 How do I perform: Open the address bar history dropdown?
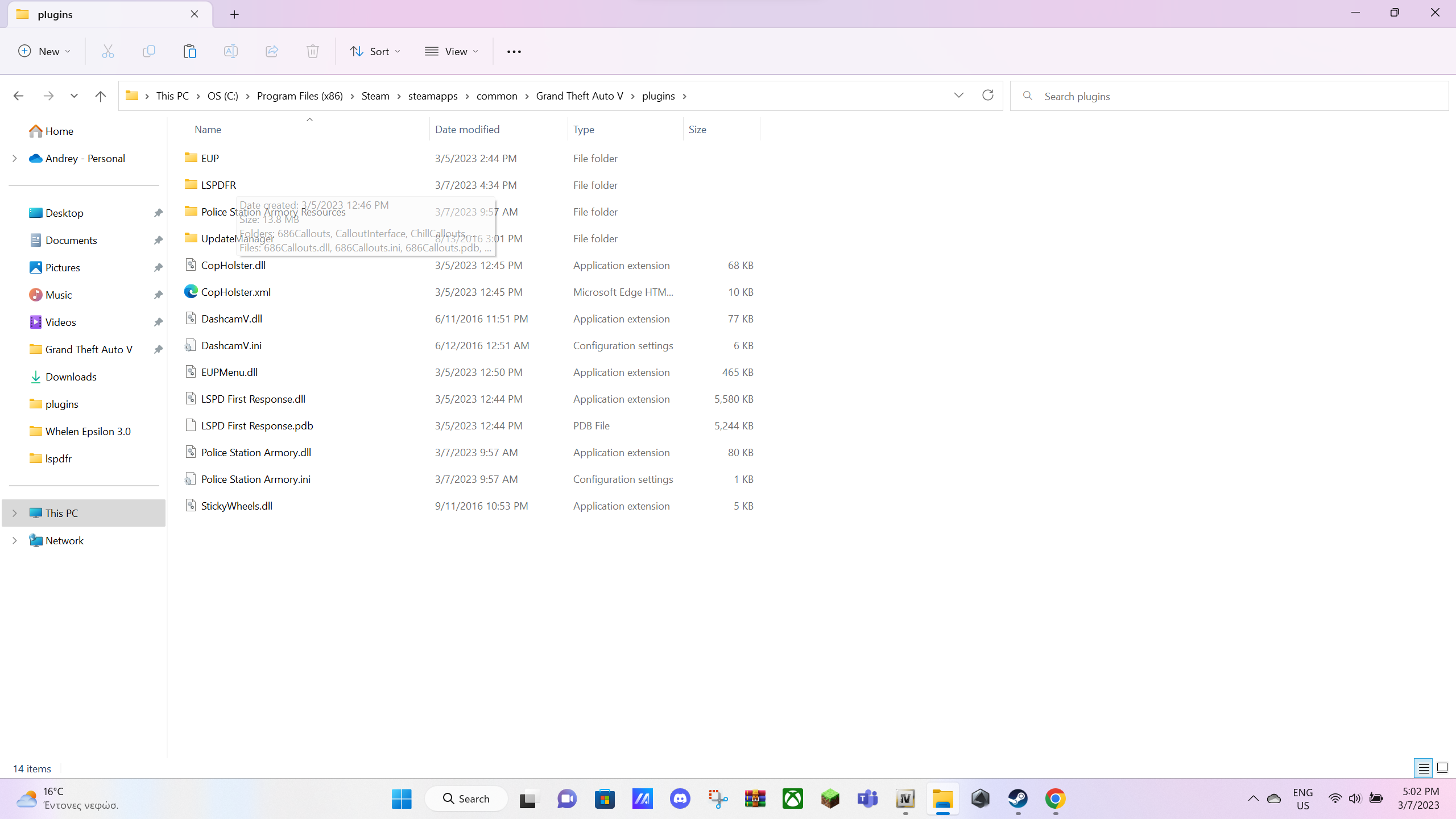coord(959,96)
